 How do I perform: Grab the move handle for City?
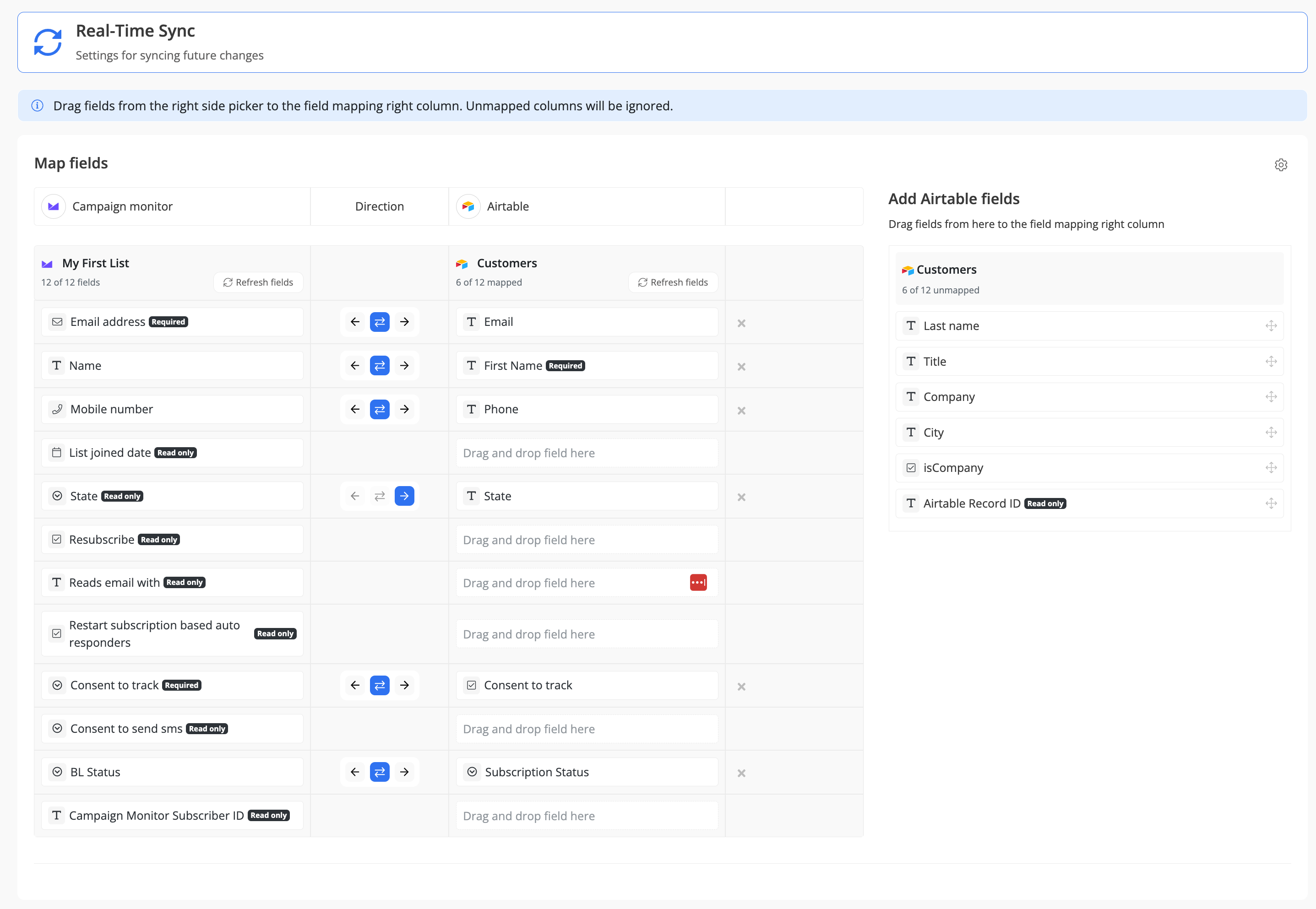coord(1271,433)
